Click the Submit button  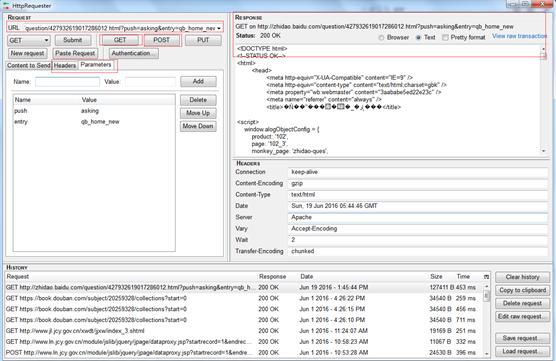[73, 40]
